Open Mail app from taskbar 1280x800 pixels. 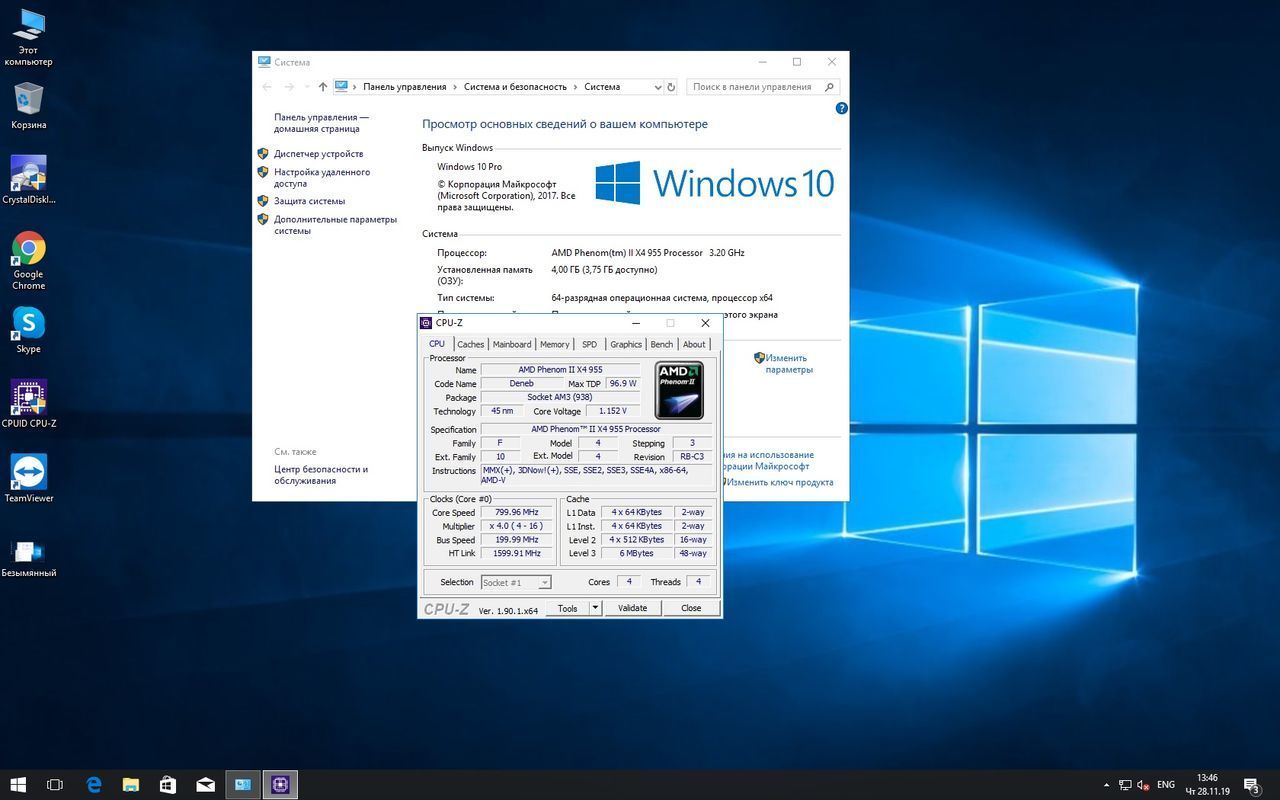point(205,785)
